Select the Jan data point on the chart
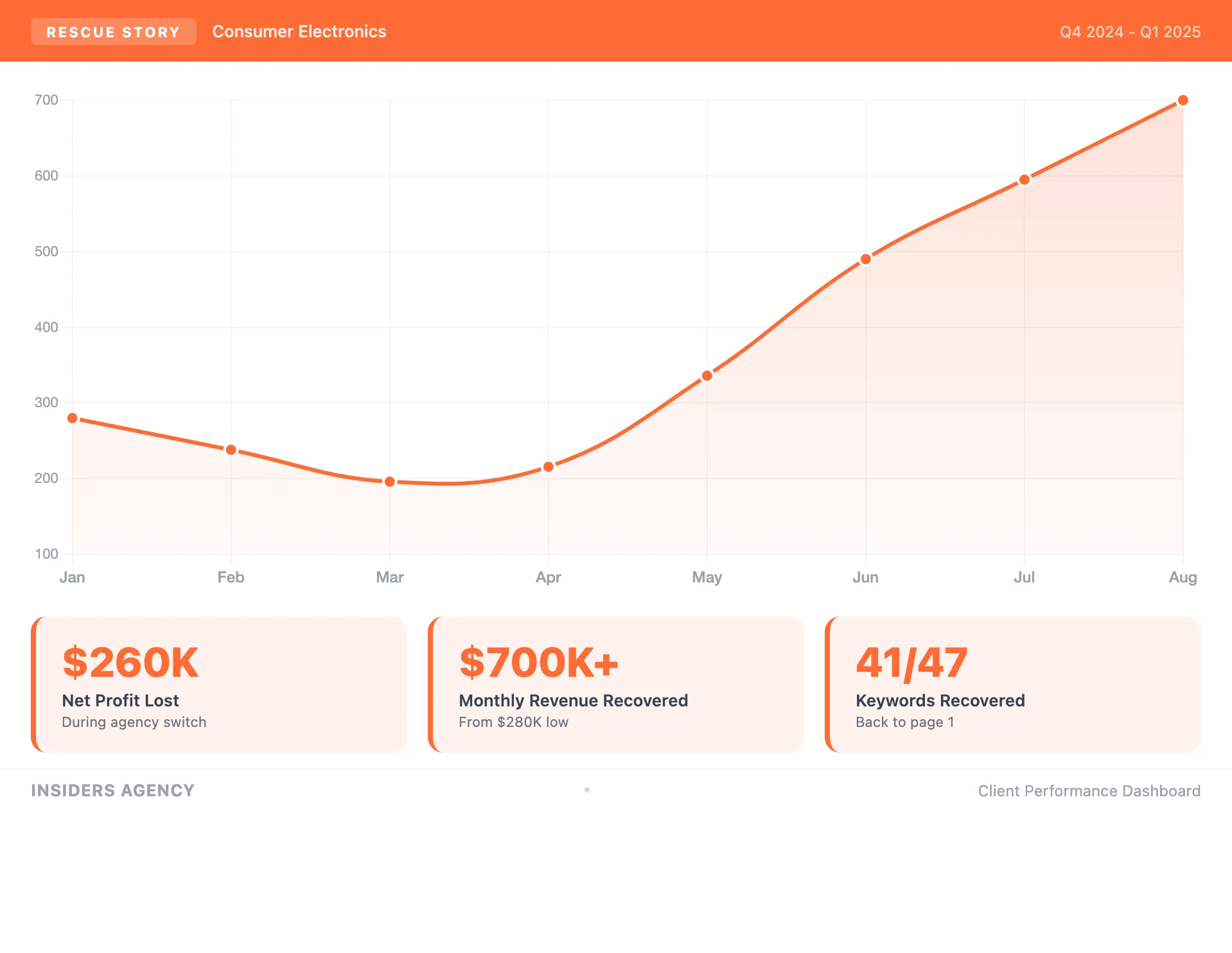This screenshot has height=953, width=1232. click(x=73, y=419)
